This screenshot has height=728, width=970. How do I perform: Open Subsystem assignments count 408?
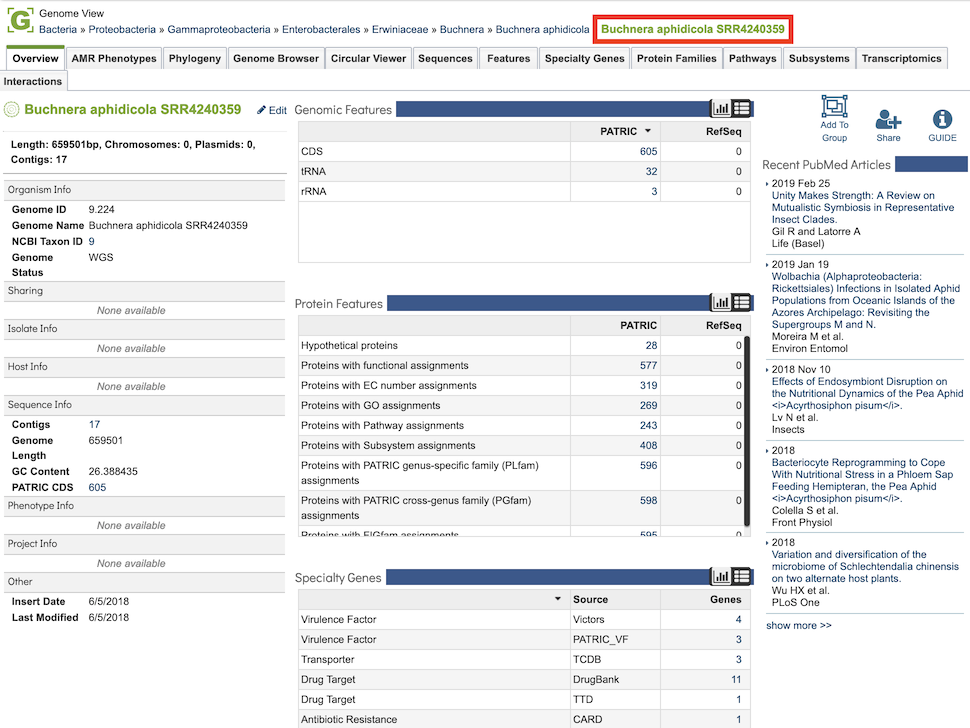pyautogui.click(x=648, y=445)
